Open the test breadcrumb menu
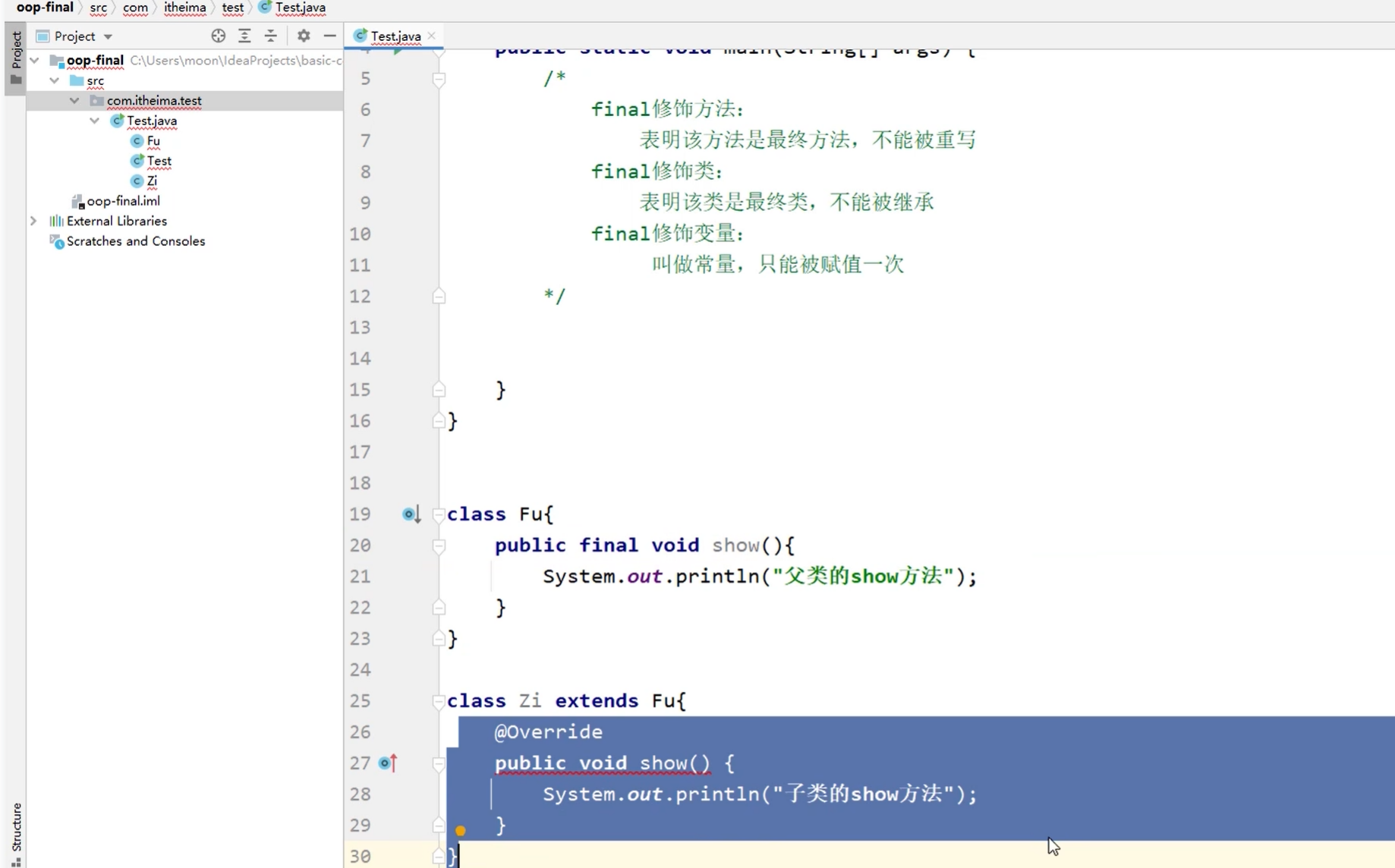 tap(233, 8)
